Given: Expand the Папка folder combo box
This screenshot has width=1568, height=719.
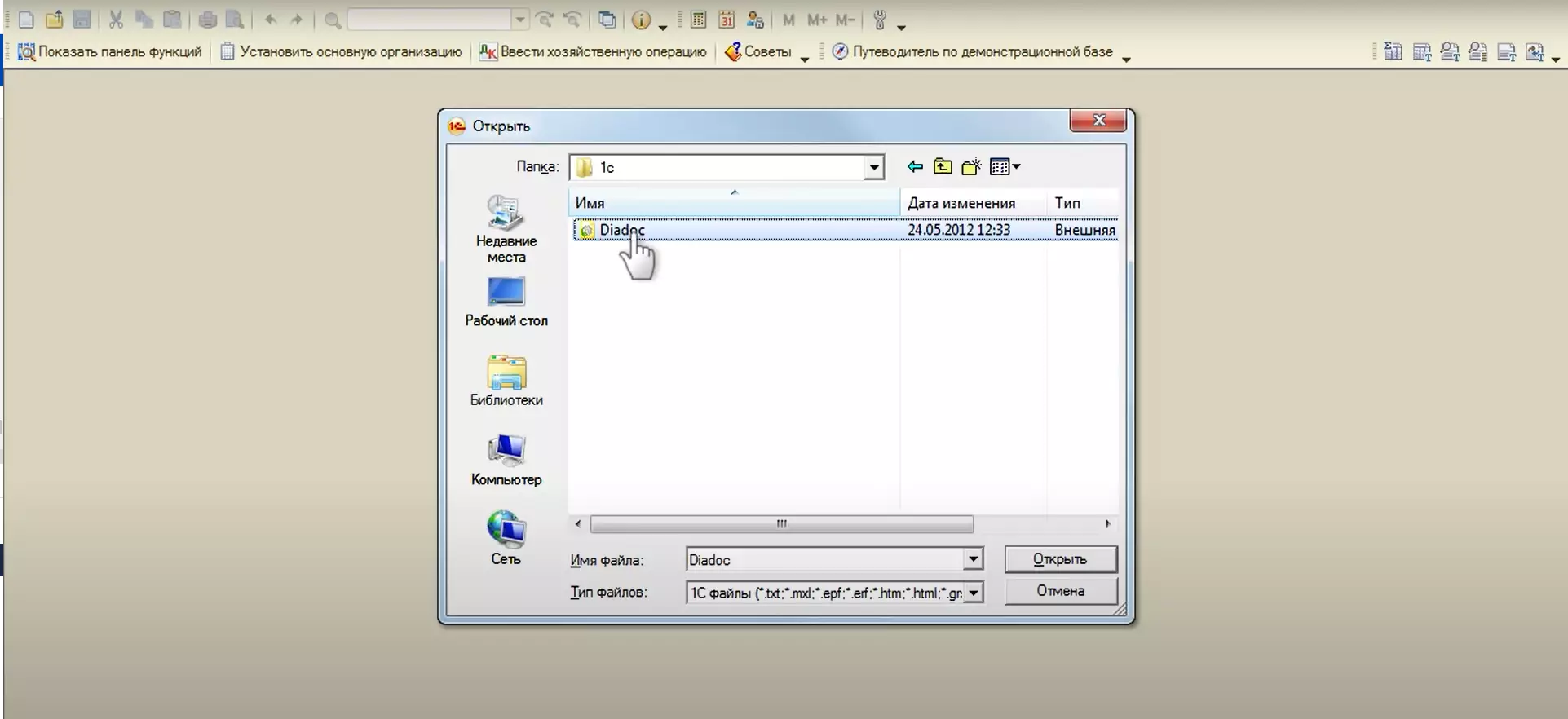Looking at the screenshot, I should [874, 167].
